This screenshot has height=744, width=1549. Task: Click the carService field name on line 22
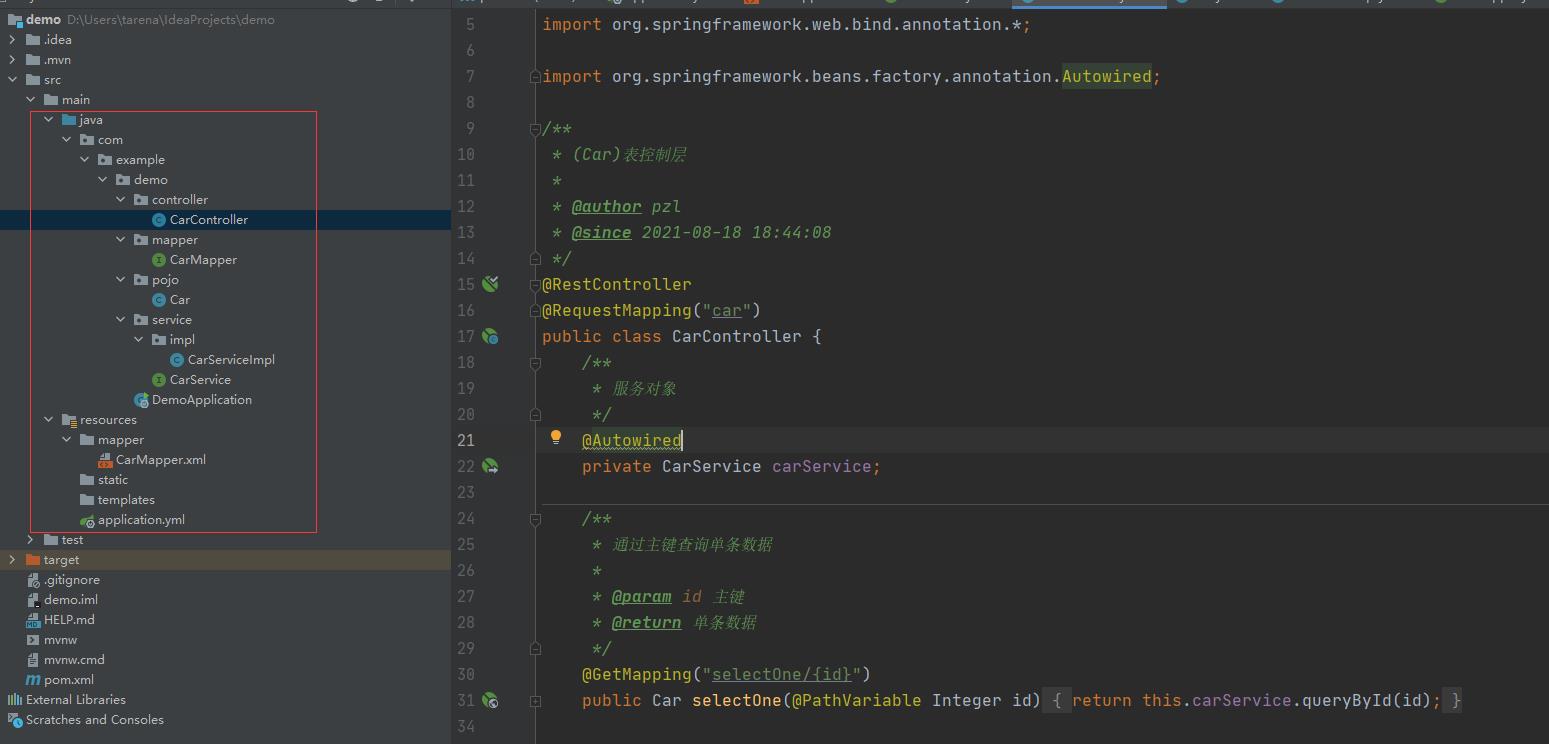(822, 467)
